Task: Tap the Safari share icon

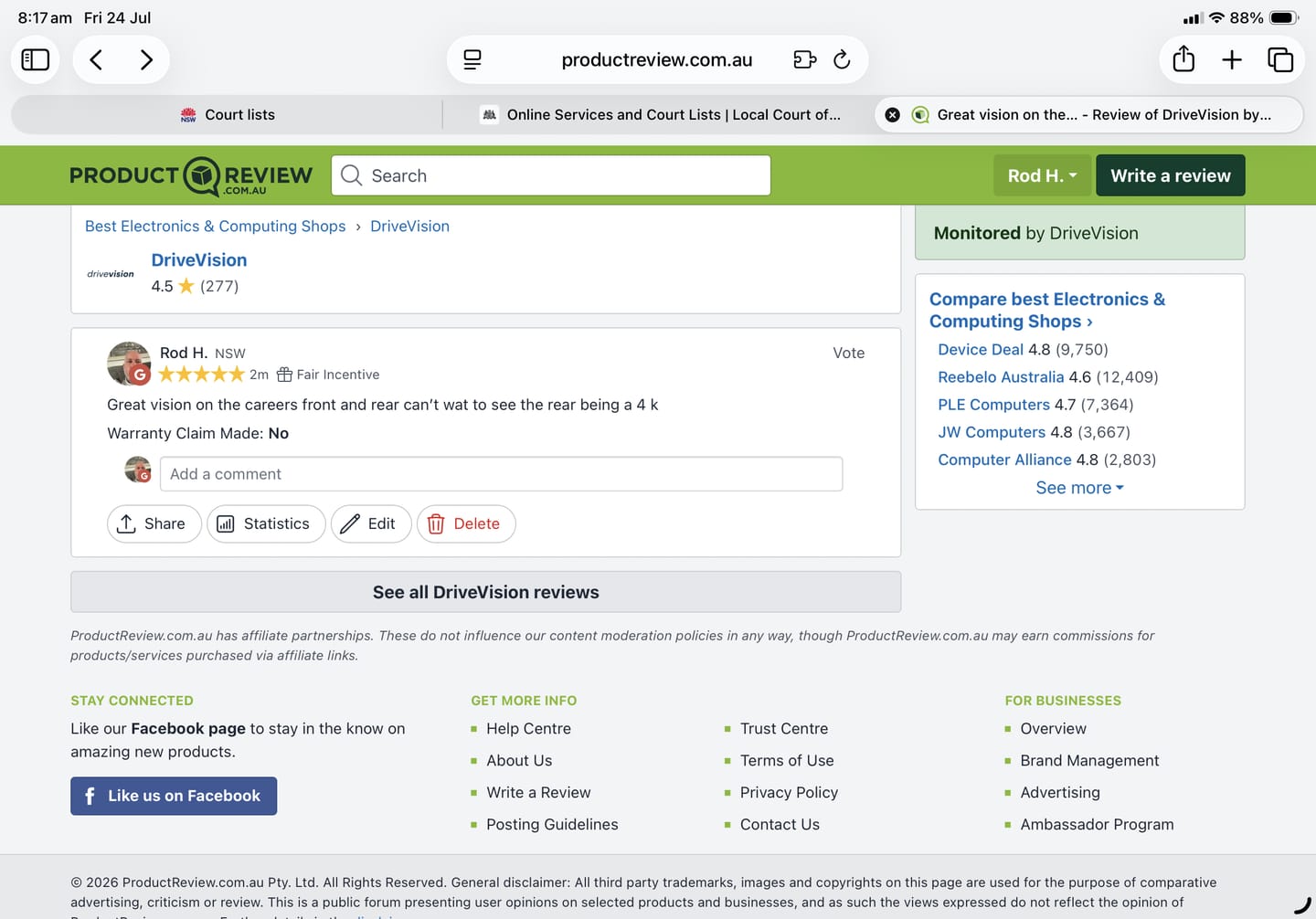Action: pyautogui.click(x=1183, y=58)
